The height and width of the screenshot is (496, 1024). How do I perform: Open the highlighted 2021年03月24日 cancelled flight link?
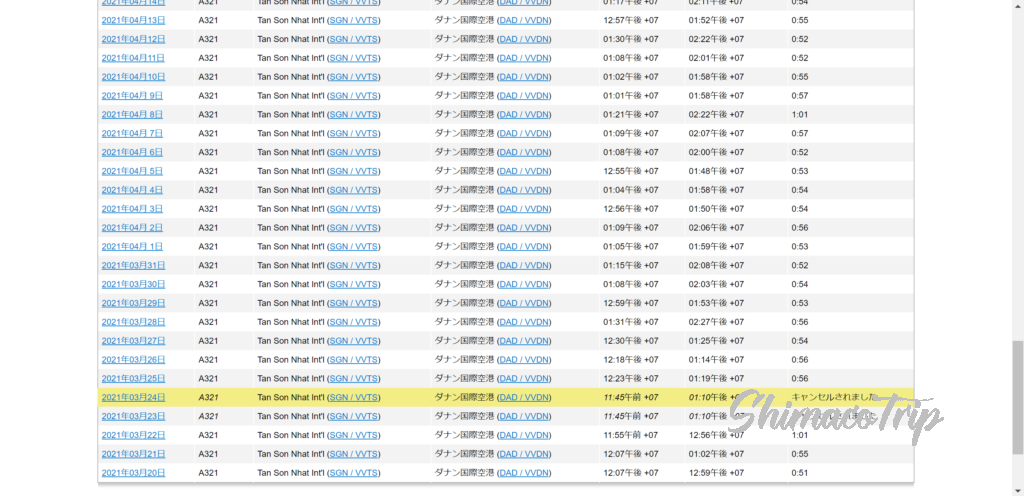coord(133,398)
